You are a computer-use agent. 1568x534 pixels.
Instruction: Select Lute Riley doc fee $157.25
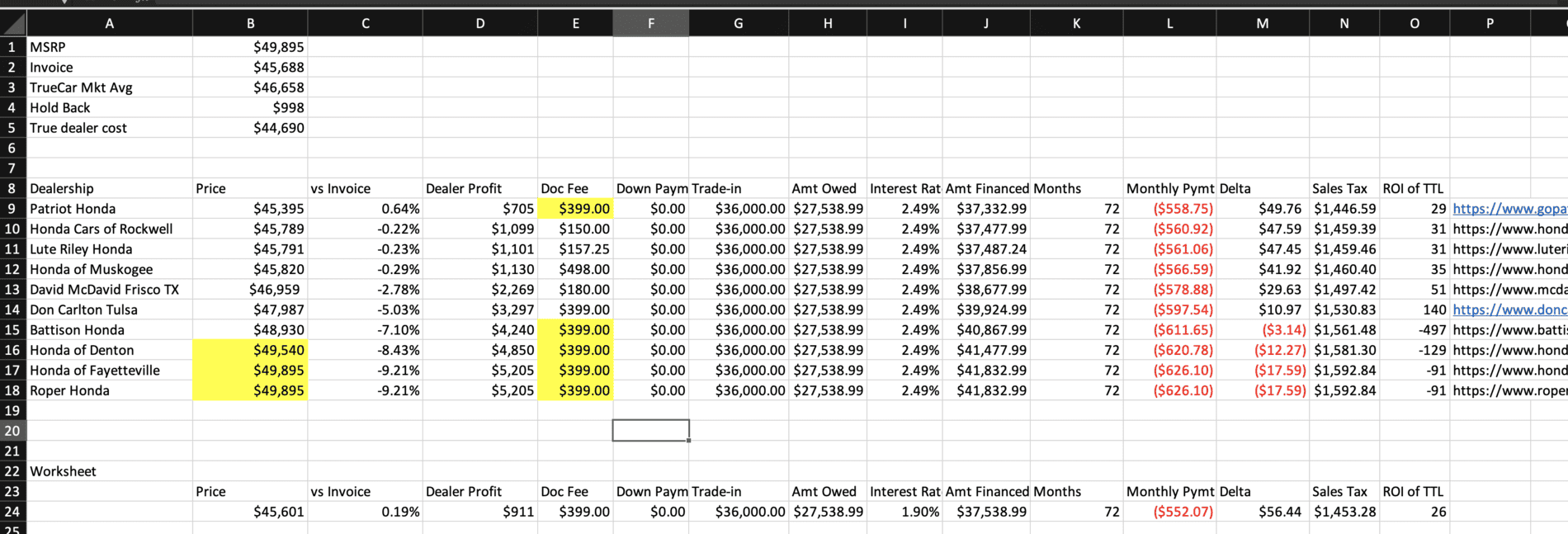click(x=575, y=249)
